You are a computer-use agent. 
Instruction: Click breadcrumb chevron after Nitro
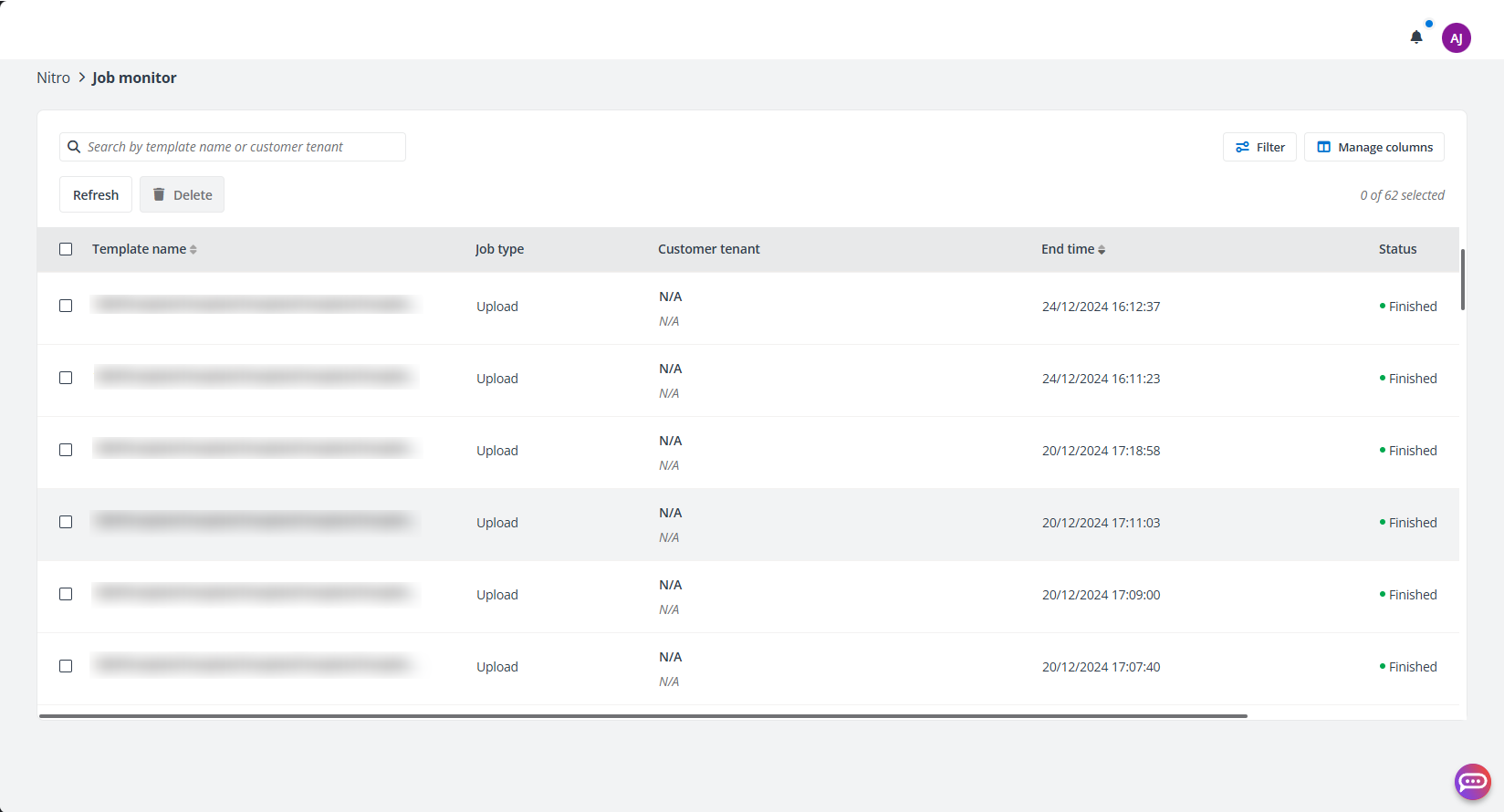coord(81,78)
